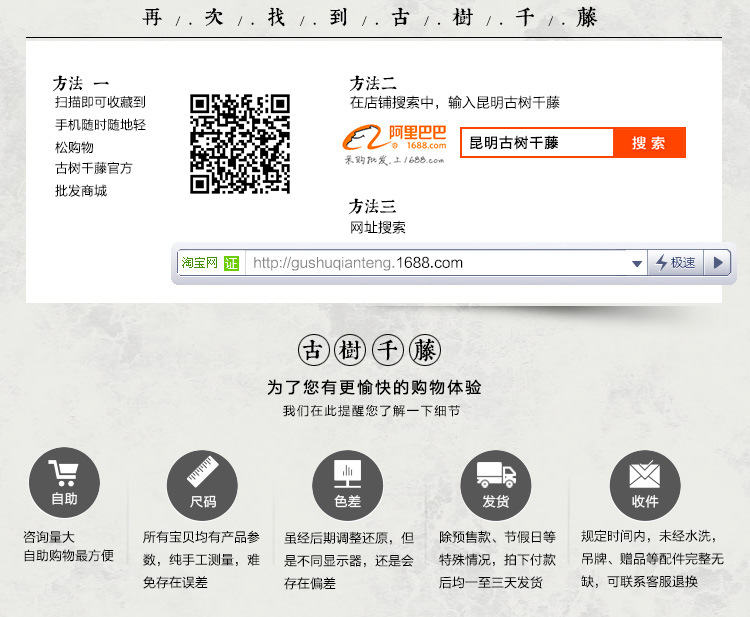Image resolution: width=750 pixels, height=617 pixels.
Task: Click the 收件 envelope icon
Action: [645, 485]
